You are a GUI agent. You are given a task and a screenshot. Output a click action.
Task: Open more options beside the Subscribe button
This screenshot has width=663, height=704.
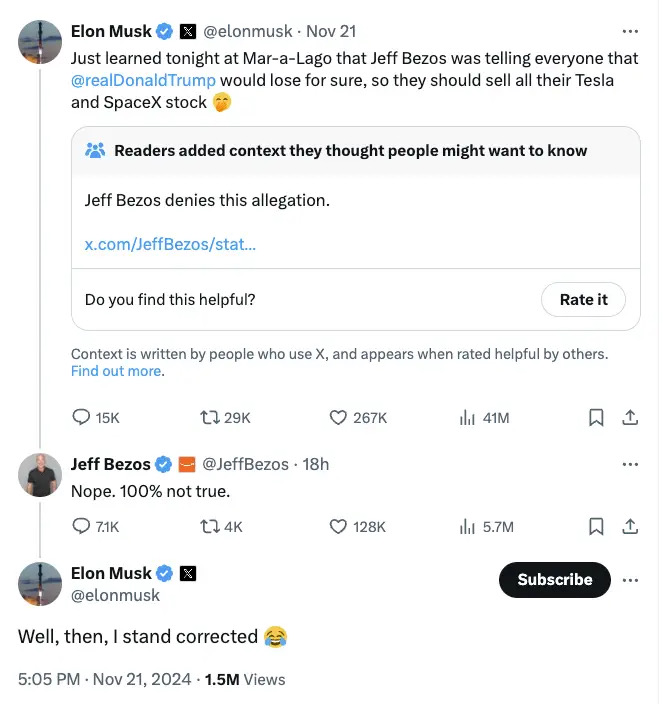coord(629,580)
